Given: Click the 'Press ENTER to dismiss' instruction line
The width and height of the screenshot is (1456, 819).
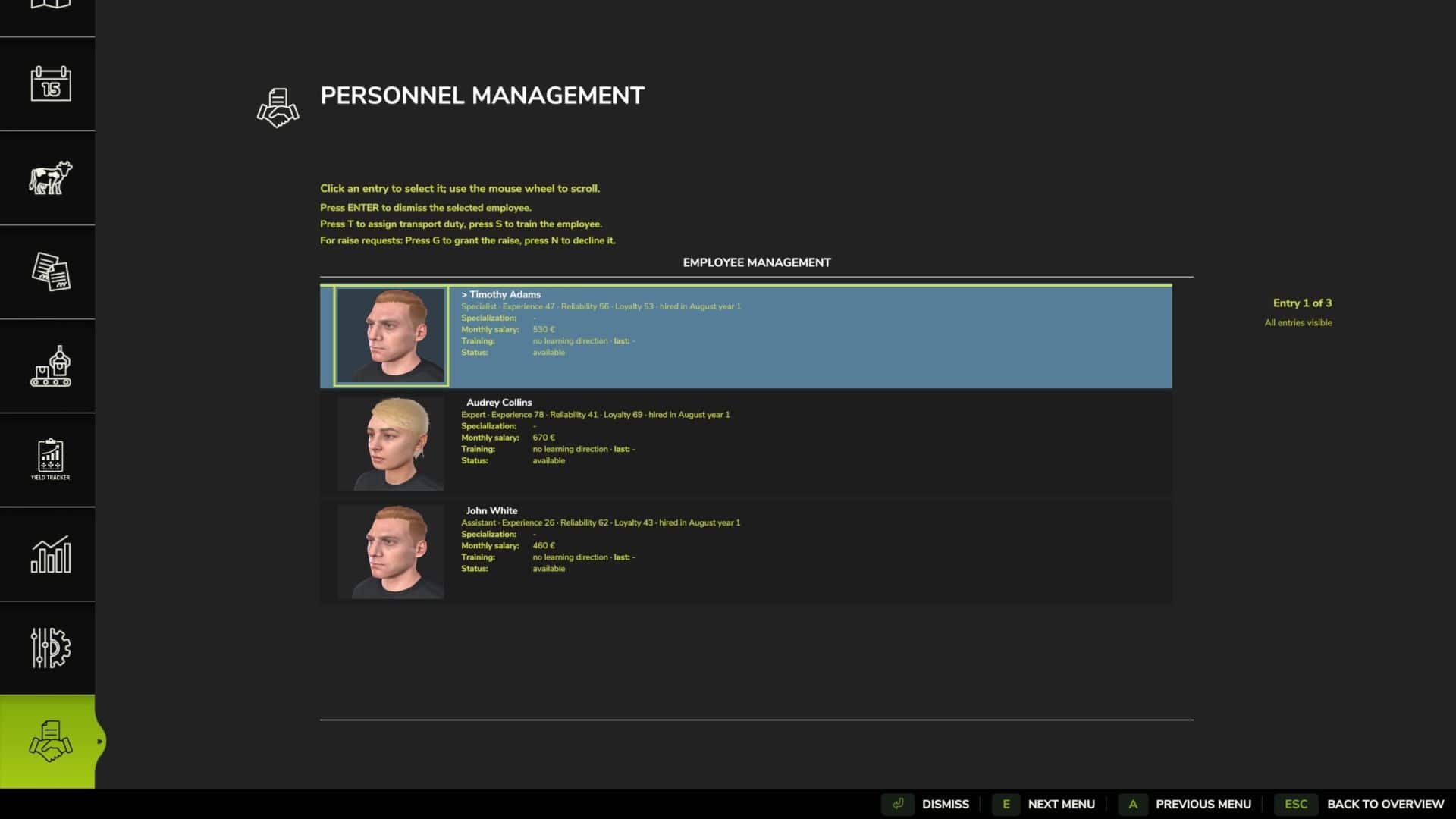Looking at the screenshot, I should pyautogui.click(x=425, y=208).
